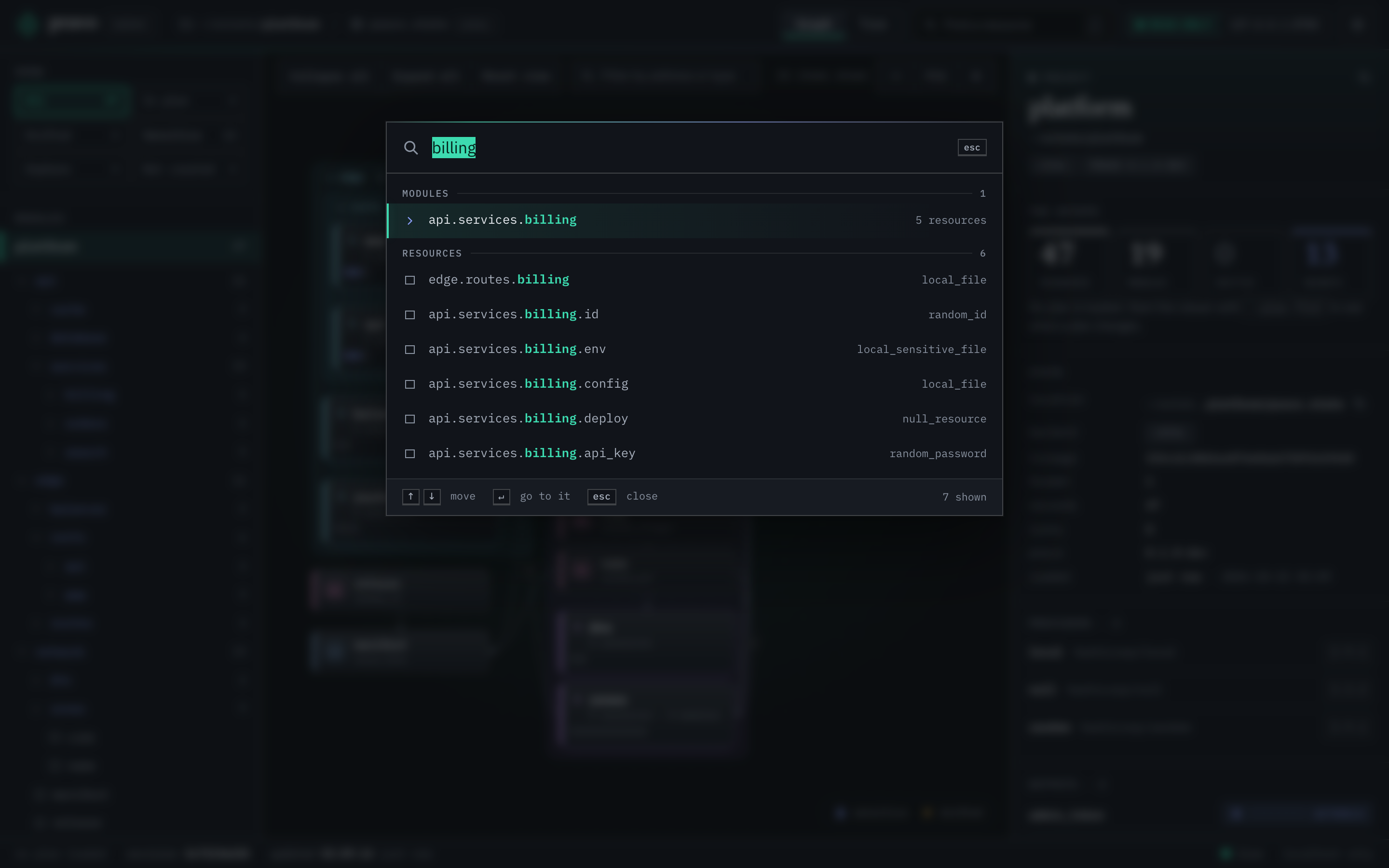Open api.services.billing.deploy result
This screenshot has height=868, width=1389.
pyautogui.click(x=694, y=419)
